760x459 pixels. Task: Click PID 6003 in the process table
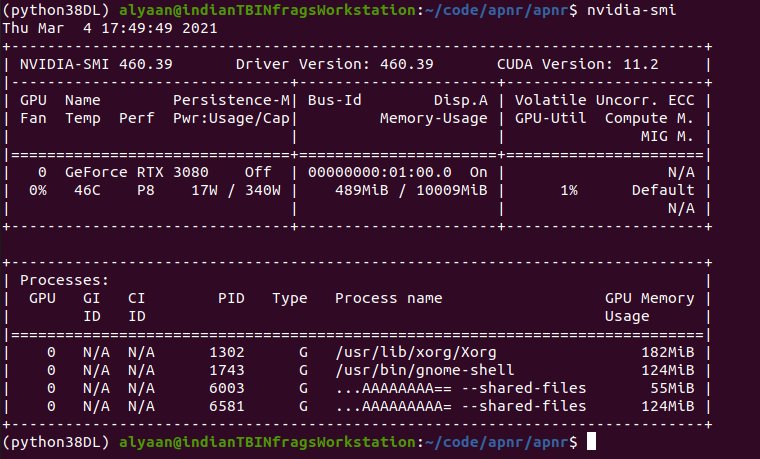227,388
